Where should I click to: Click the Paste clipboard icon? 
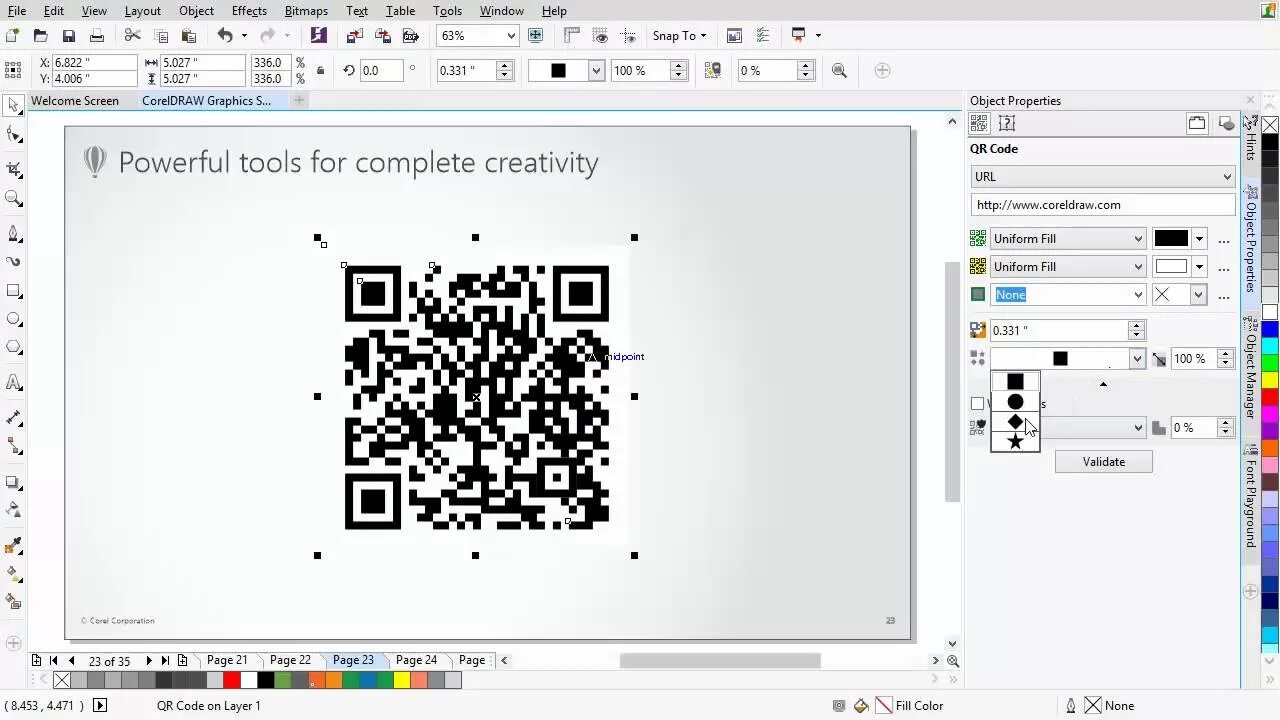click(x=189, y=35)
